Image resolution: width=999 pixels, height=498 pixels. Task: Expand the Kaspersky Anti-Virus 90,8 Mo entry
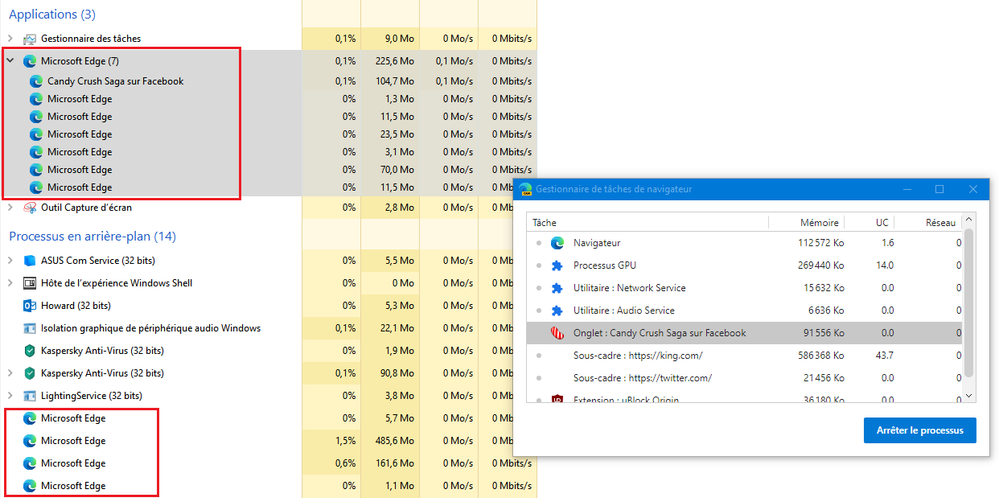pyautogui.click(x=10, y=373)
